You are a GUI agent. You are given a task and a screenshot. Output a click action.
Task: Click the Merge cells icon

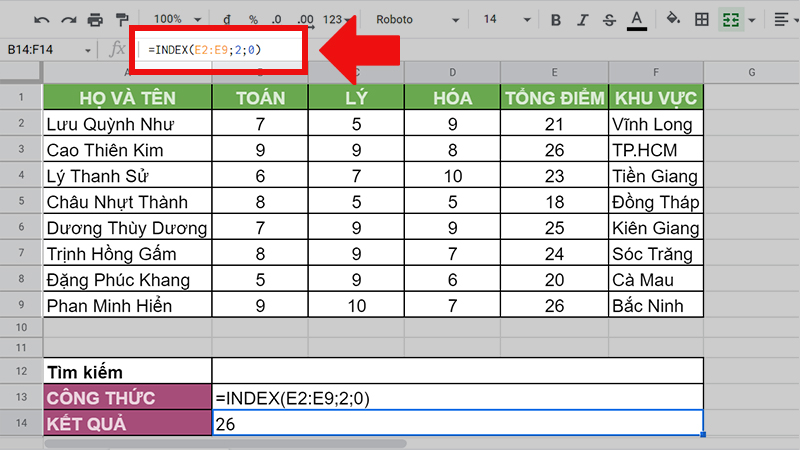731,19
